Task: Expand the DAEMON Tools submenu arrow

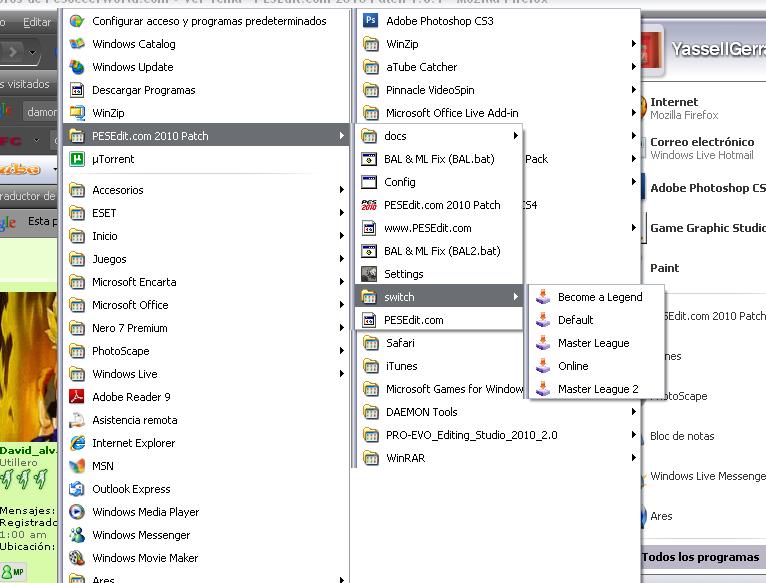Action: click(x=634, y=411)
